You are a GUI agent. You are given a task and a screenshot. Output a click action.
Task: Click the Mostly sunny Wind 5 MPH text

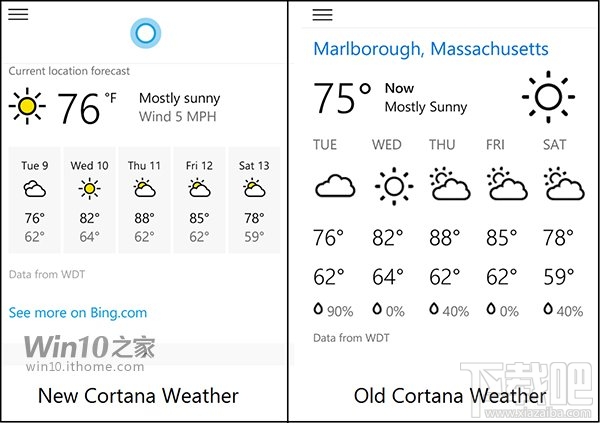tap(179, 107)
